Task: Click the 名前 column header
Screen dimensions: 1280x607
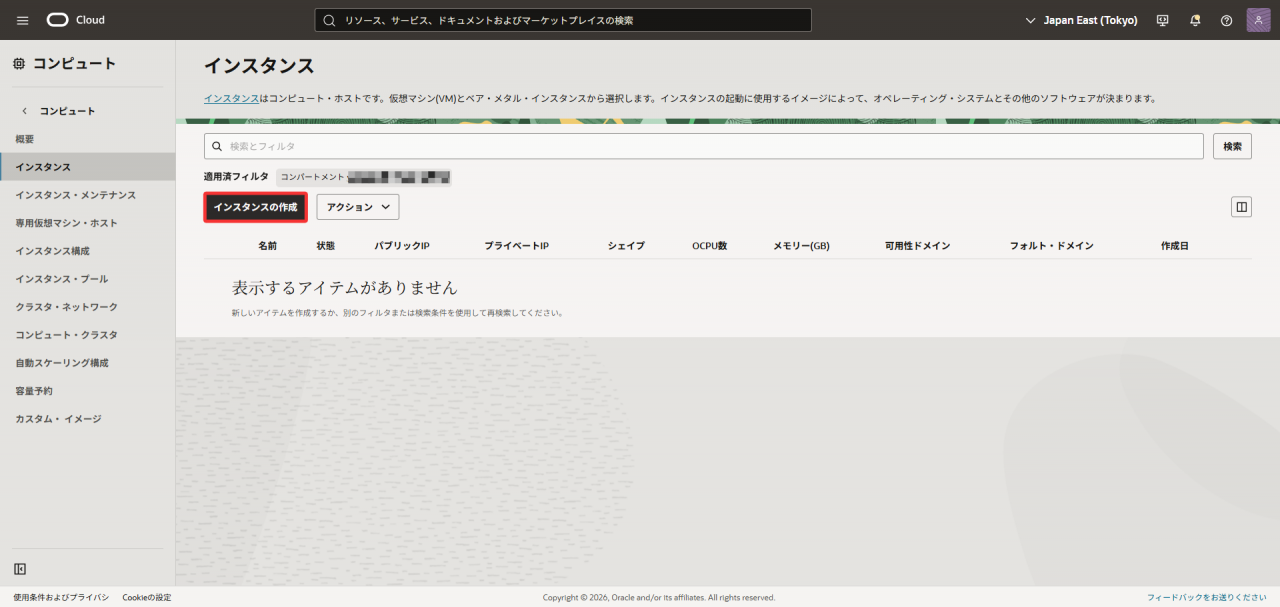Action: coord(267,246)
